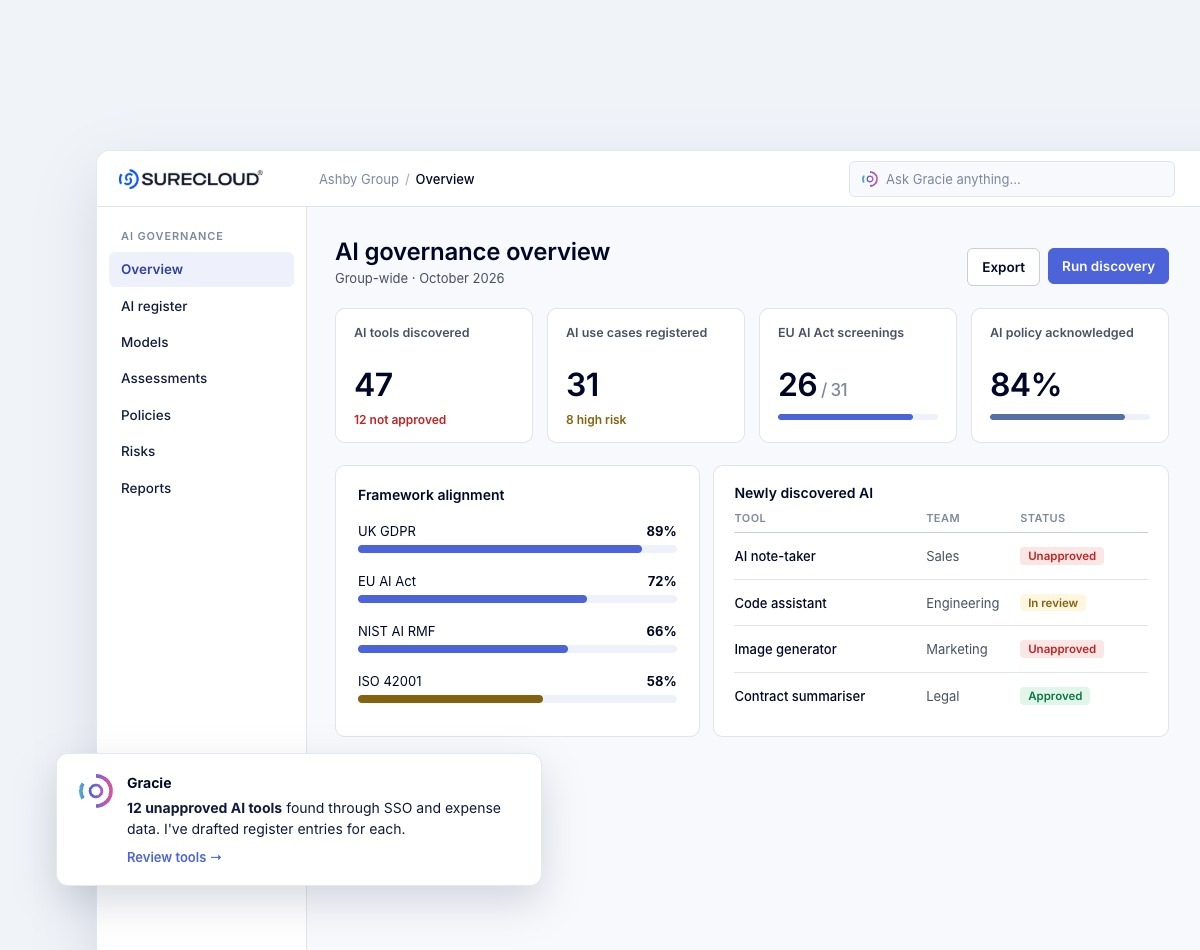The width and height of the screenshot is (1200, 950).
Task: Navigate to Policies in the sidebar
Action: click(x=201, y=415)
